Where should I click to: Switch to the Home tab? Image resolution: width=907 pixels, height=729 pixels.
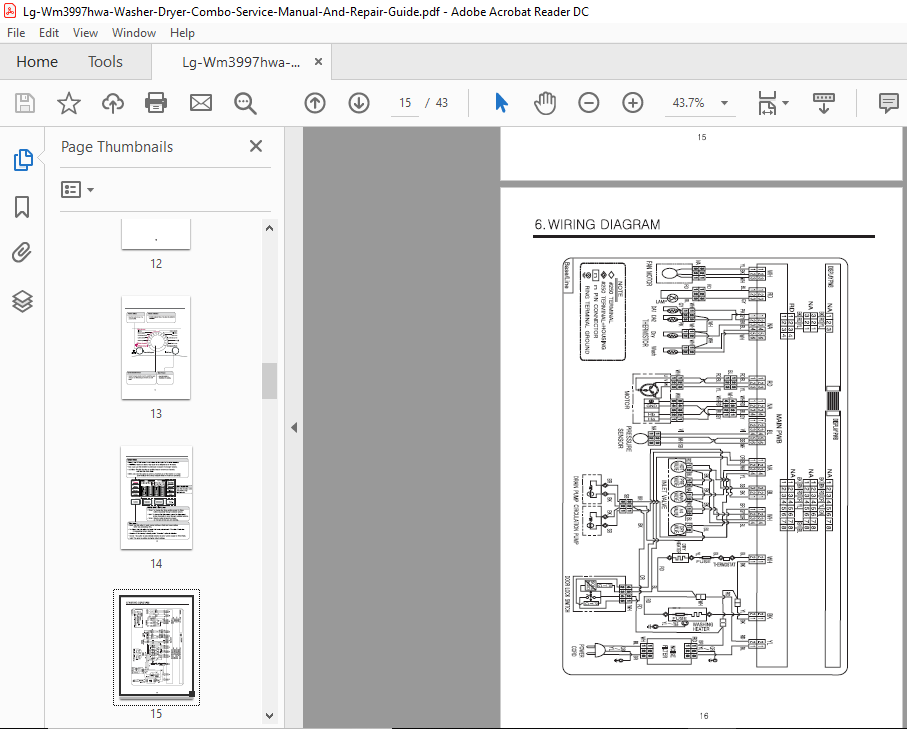pyautogui.click(x=37, y=62)
